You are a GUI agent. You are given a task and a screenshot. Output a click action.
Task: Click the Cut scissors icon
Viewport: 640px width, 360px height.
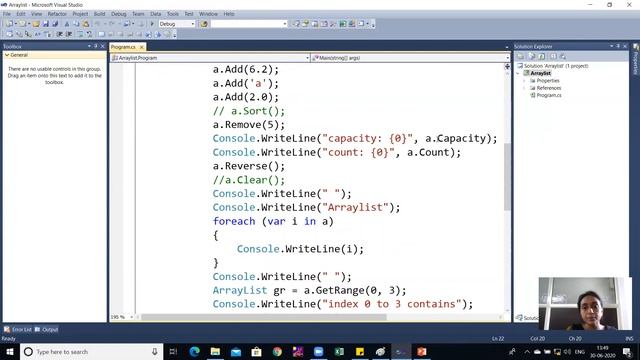pos(67,24)
